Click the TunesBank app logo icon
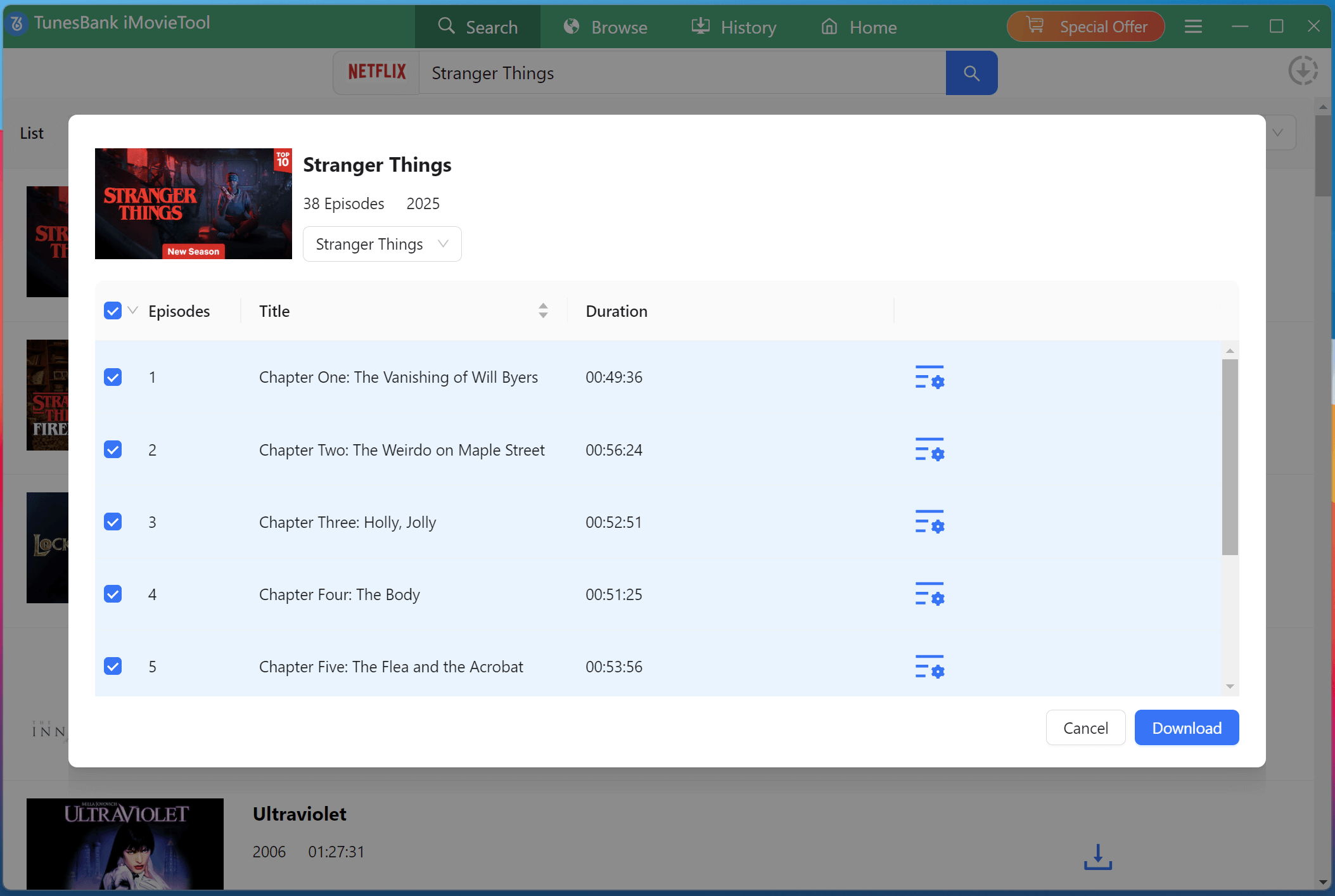The height and width of the screenshot is (896, 1335). (17, 24)
